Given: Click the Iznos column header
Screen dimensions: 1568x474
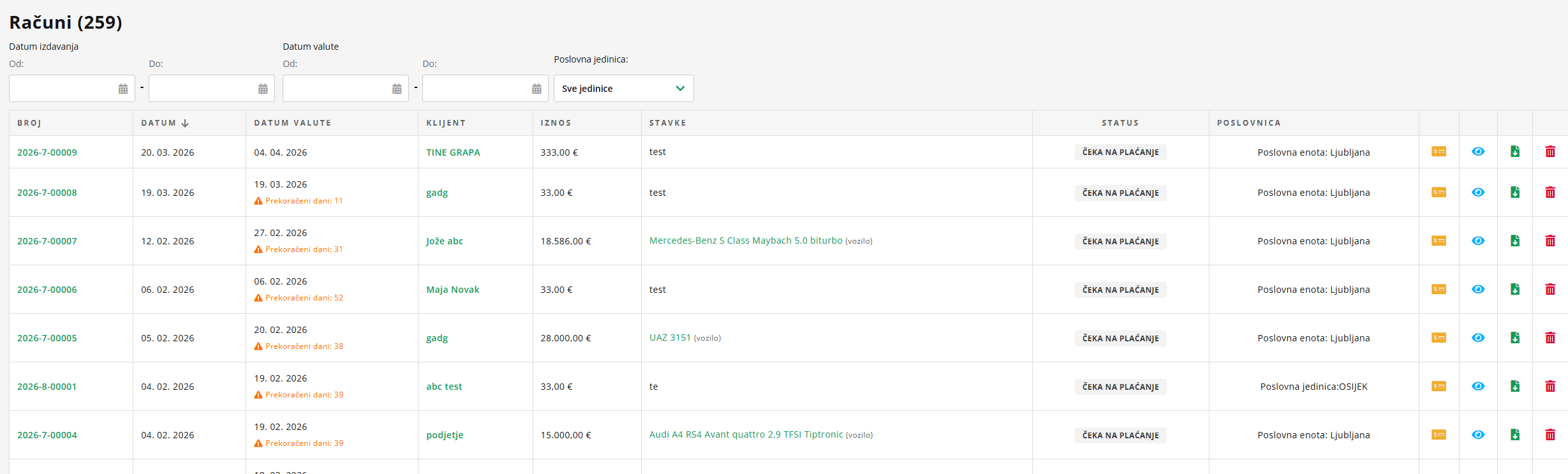Looking at the screenshot, I should 556,123.
